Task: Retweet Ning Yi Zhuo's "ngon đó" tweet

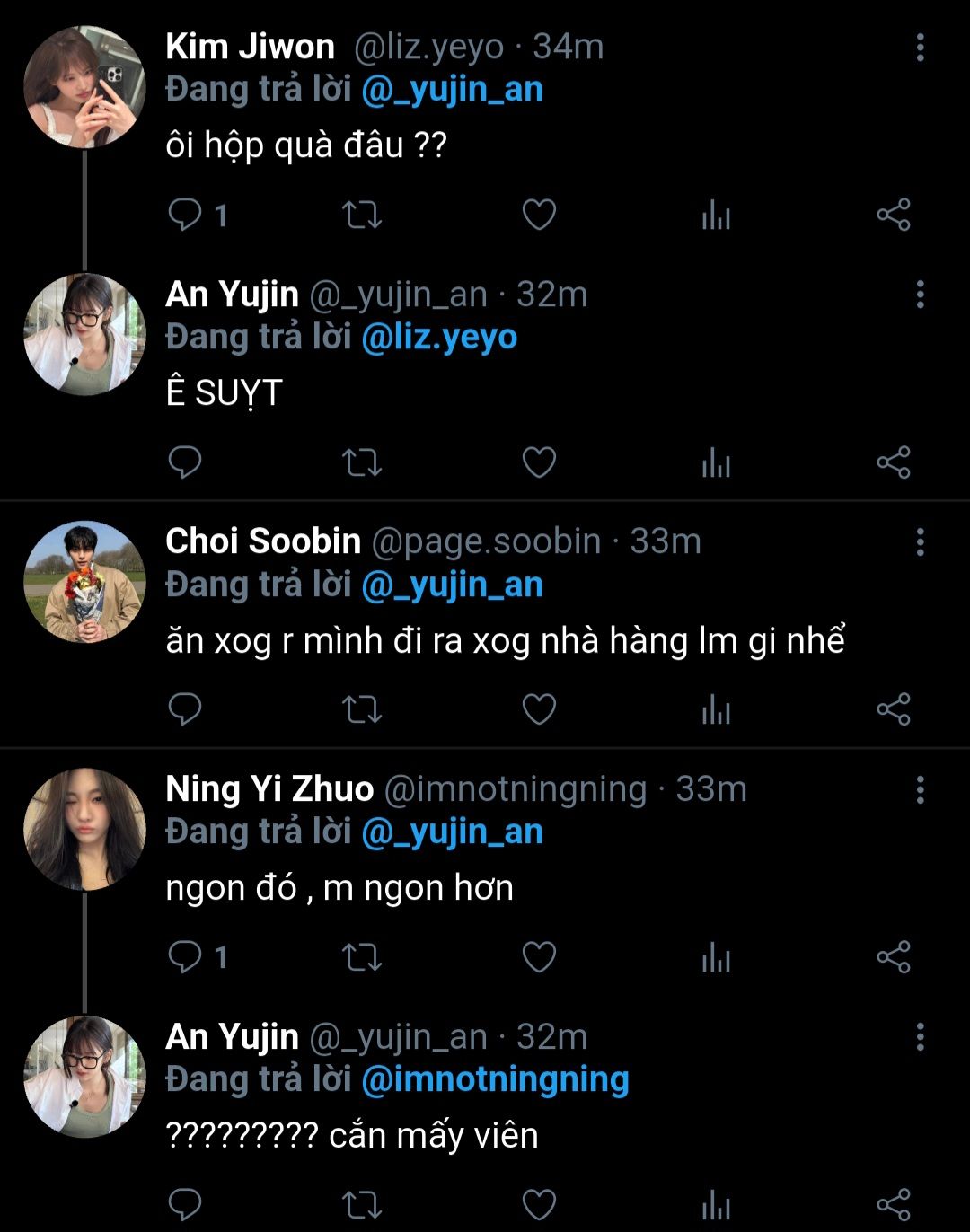Action: click(362, 957)
